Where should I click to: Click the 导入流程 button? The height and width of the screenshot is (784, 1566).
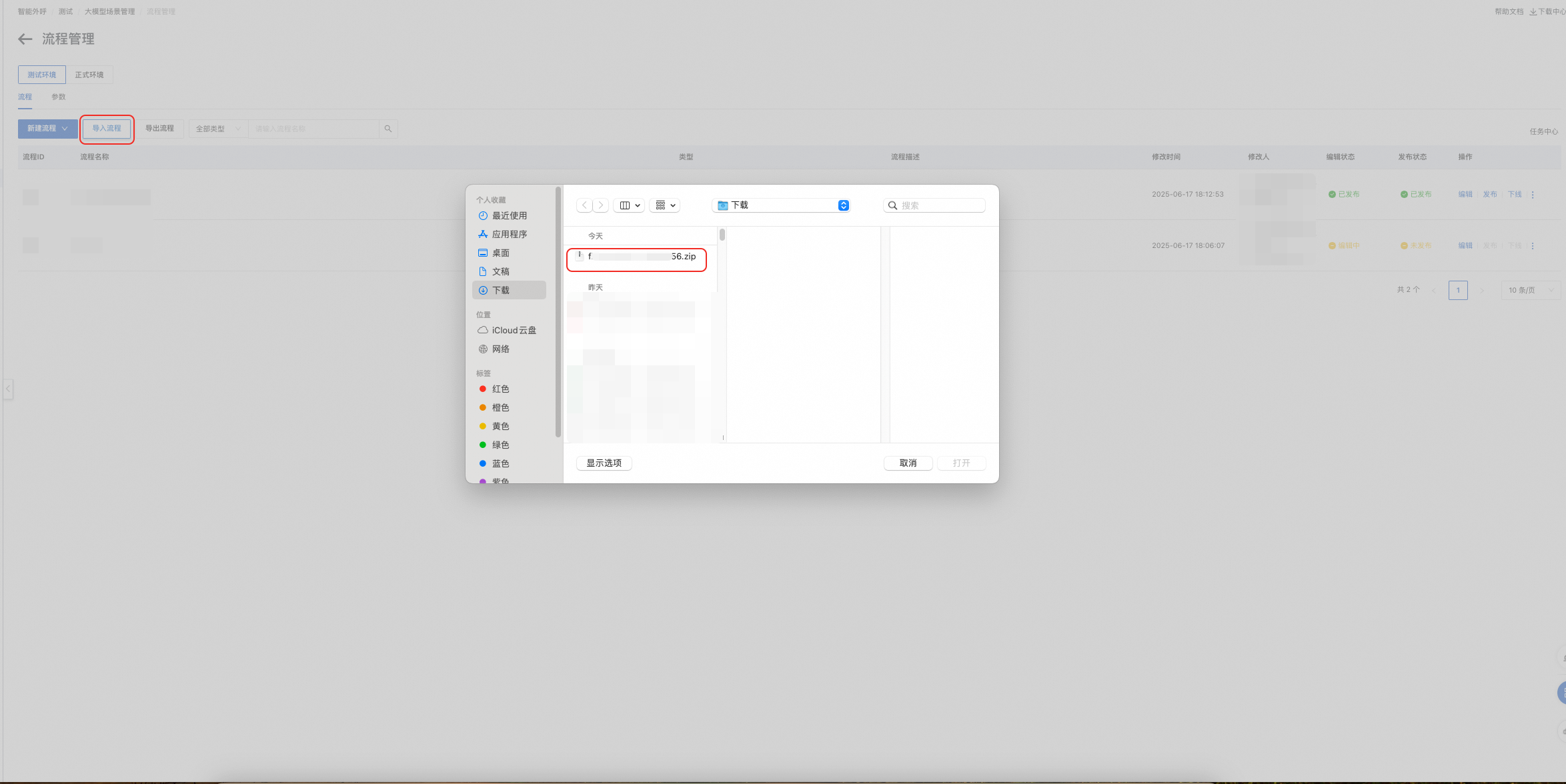coord(107,129)
